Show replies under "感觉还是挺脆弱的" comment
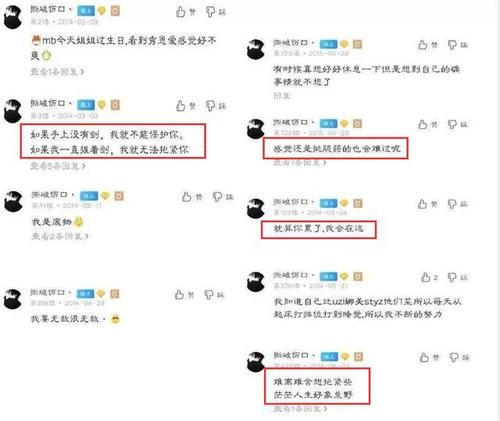This screenshot has width=500, height=421. tap(300, 163)
